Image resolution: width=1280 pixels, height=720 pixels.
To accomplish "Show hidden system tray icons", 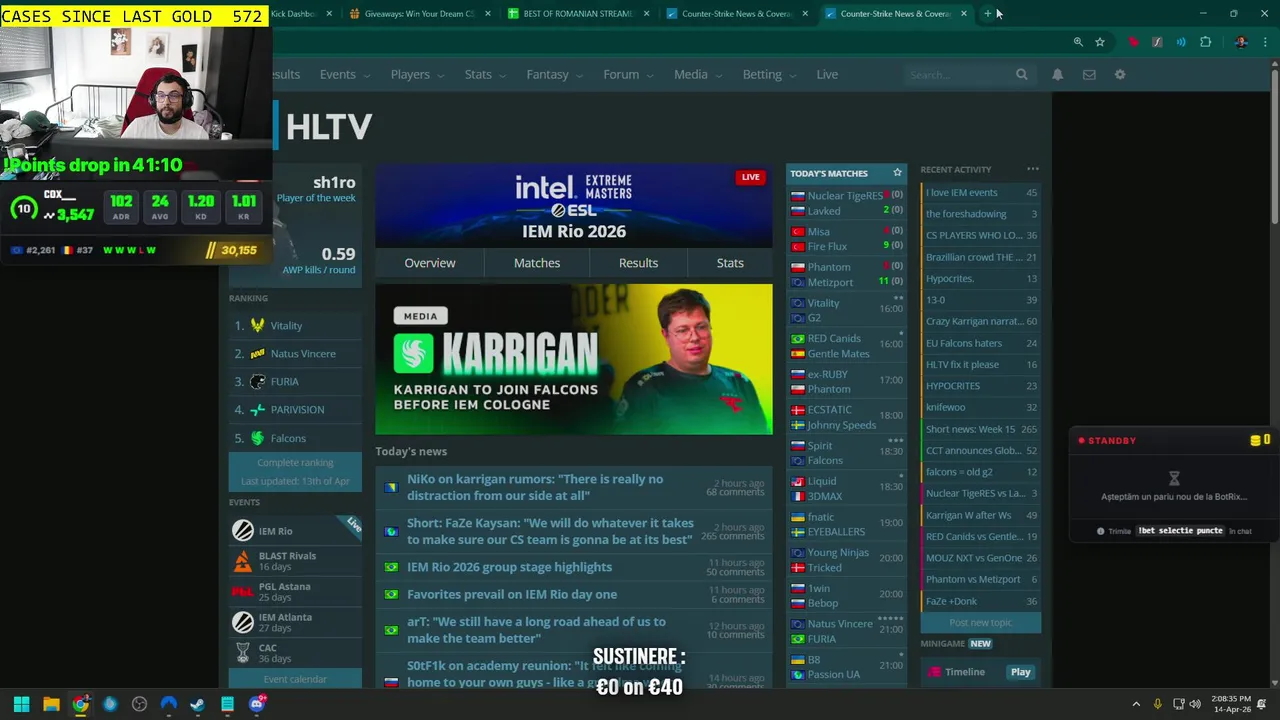I will click(1136, 704).
